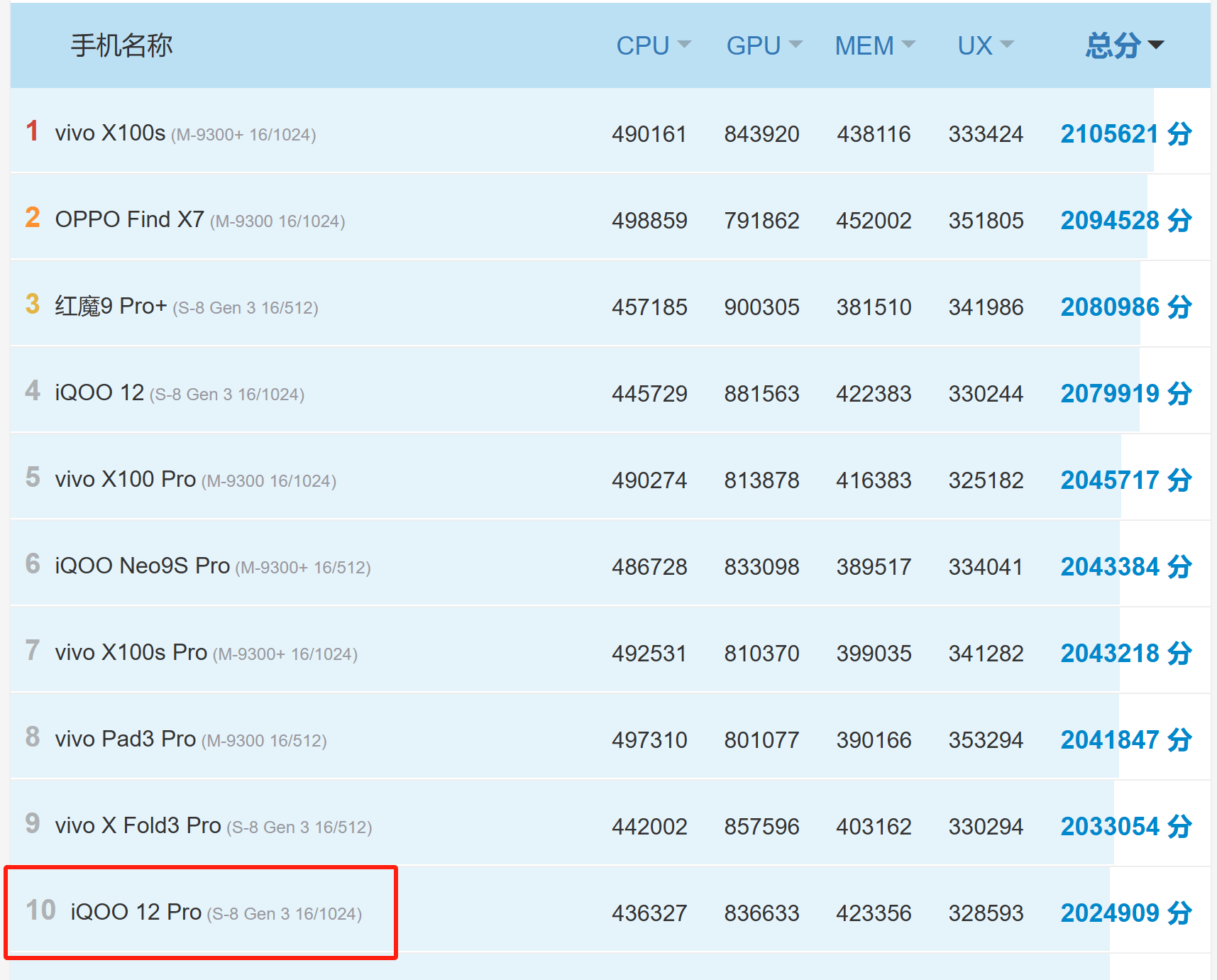Open the vivo Pad3 Pro entry
The height and width of the screenshot is (980, 1217).
[x=191, y=739]
